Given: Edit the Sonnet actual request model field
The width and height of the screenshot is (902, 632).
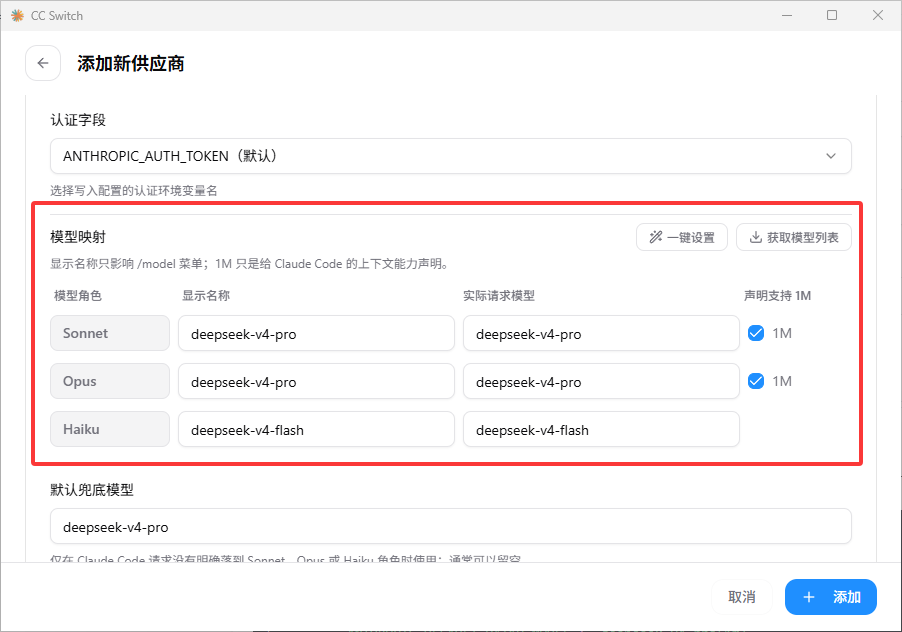Looking at the screenshot, I should point(601,333).
